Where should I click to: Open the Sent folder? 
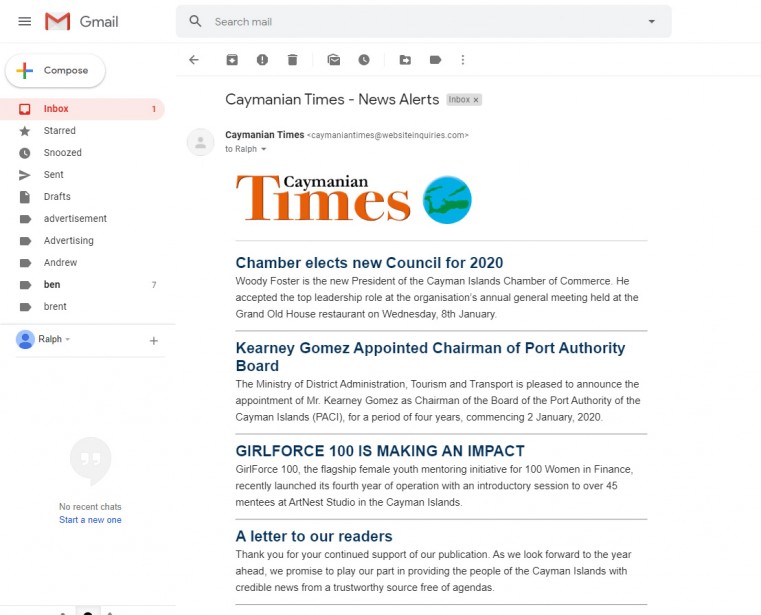82,174
